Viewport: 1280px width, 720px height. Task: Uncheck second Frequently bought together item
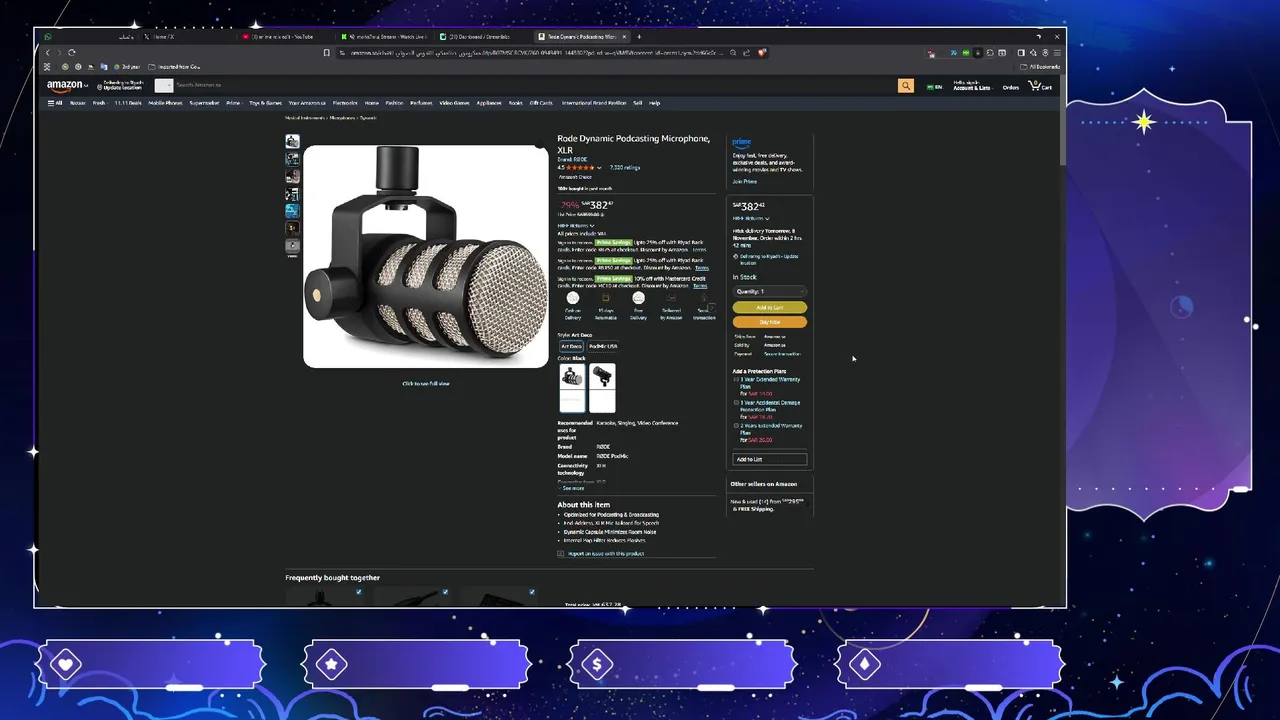pos(445,592)
